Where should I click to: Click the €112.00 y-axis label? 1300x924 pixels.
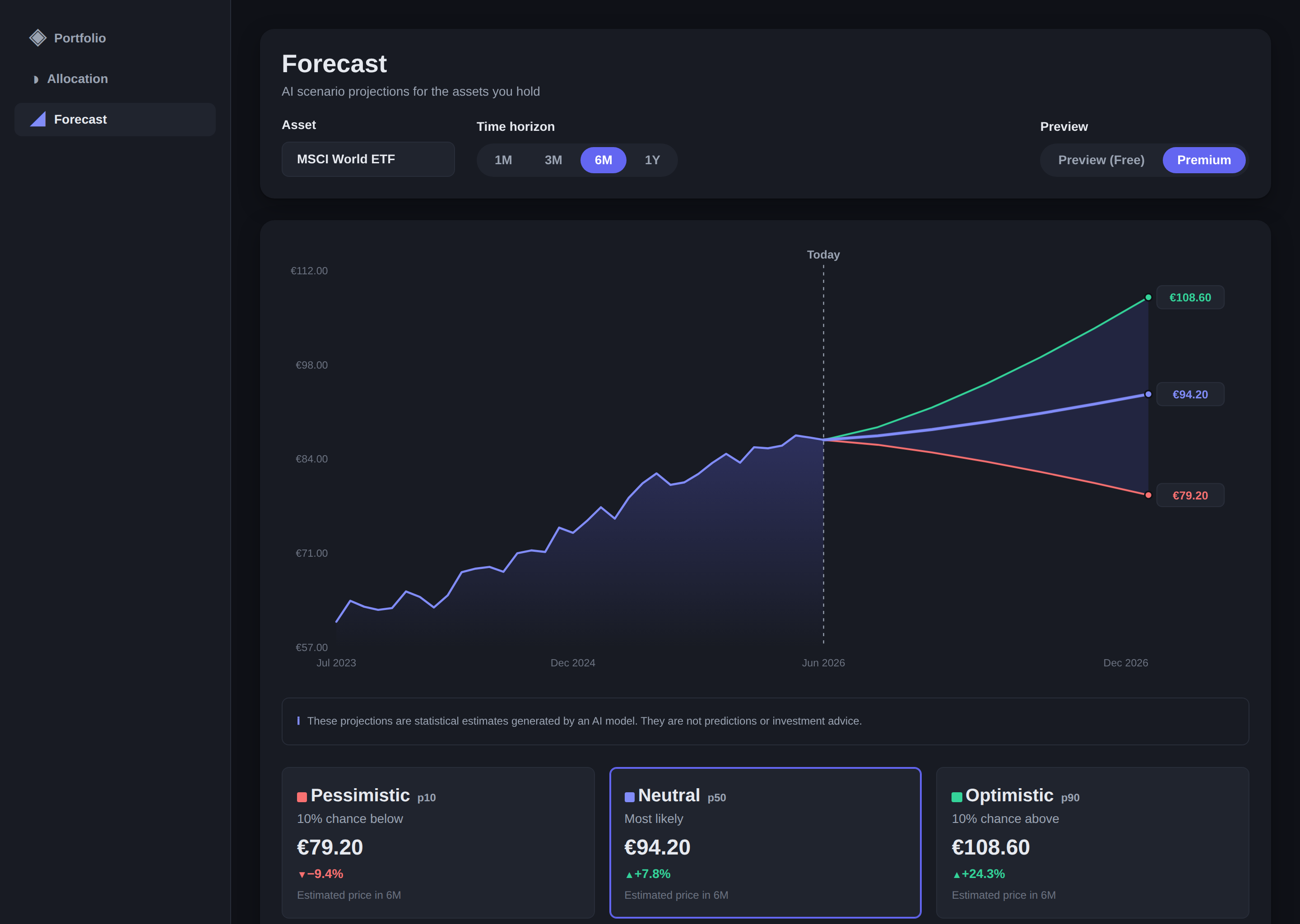[309, 271]
